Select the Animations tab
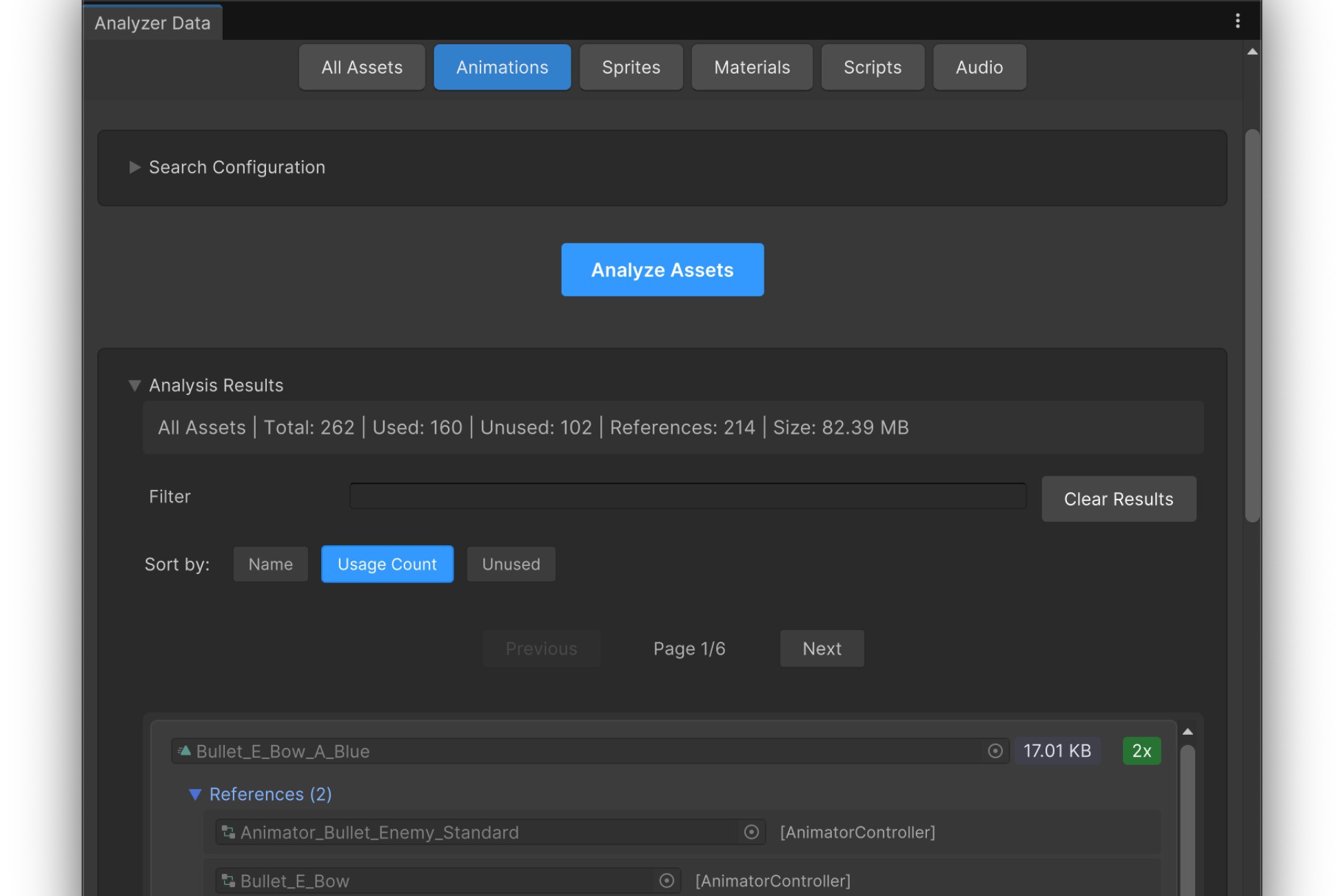The height and width of the screenshot is (896, 1344). pos(502,67)
